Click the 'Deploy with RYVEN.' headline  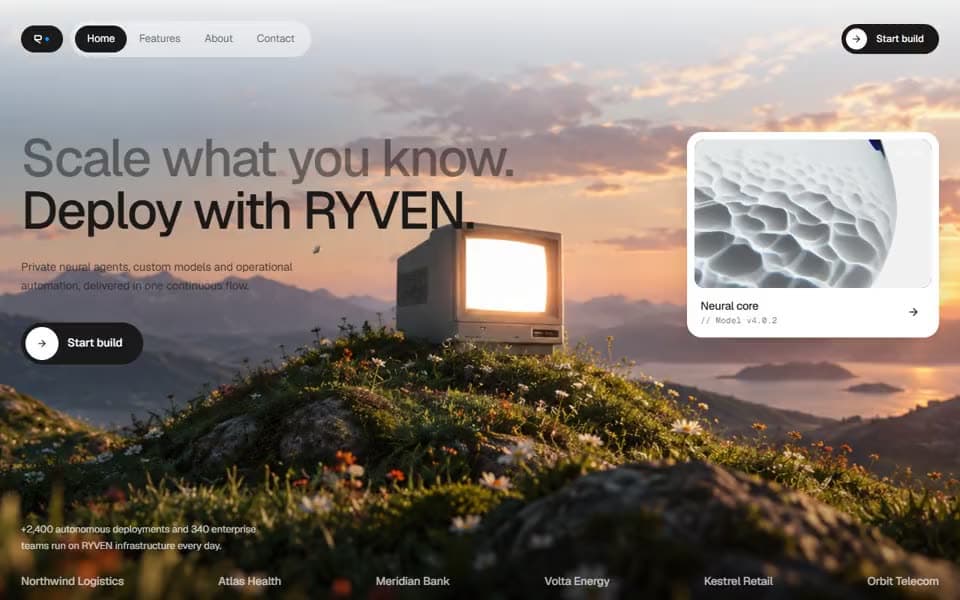pos(248,211)
